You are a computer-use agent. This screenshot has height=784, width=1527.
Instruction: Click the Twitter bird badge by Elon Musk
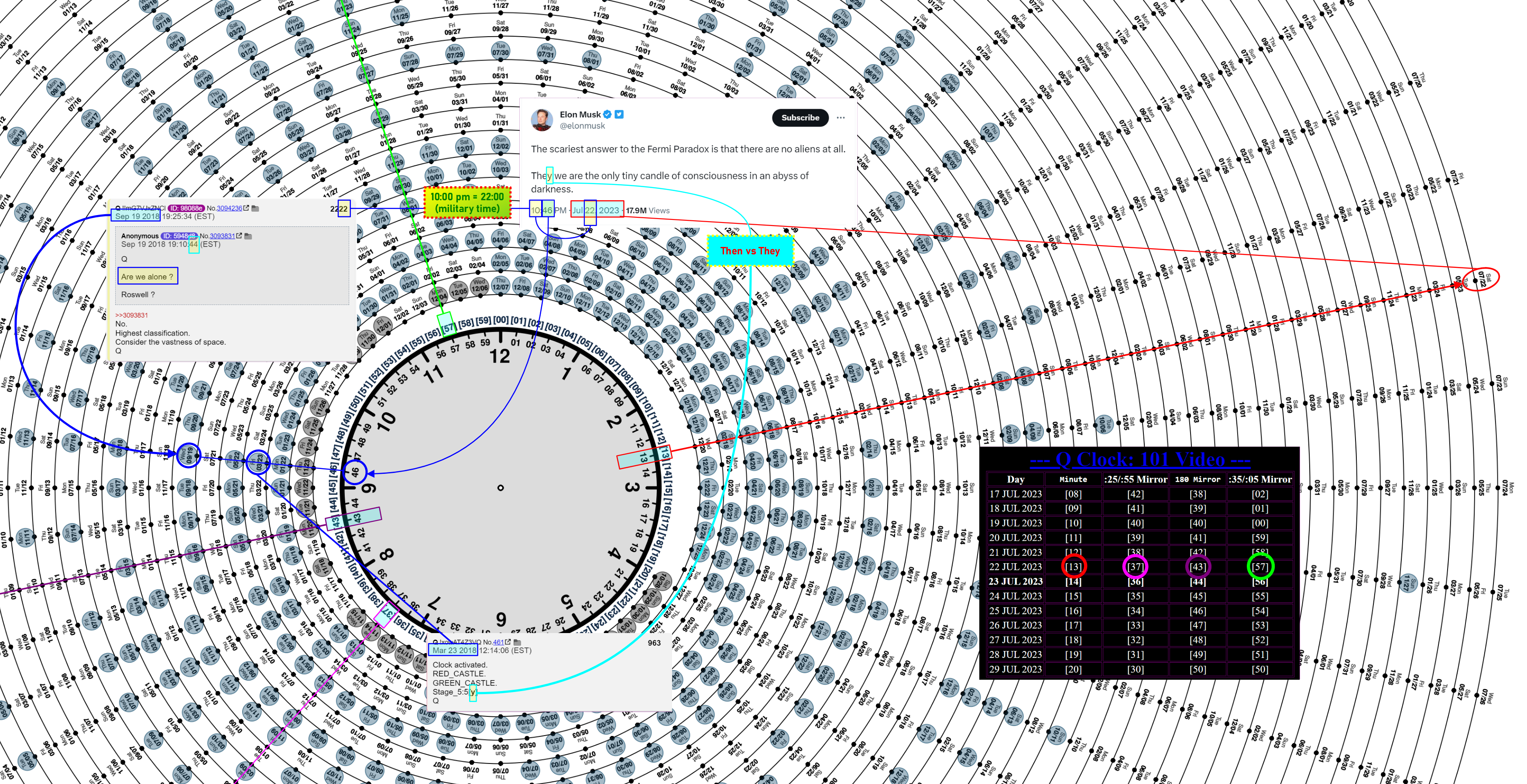tap(619, 114)
